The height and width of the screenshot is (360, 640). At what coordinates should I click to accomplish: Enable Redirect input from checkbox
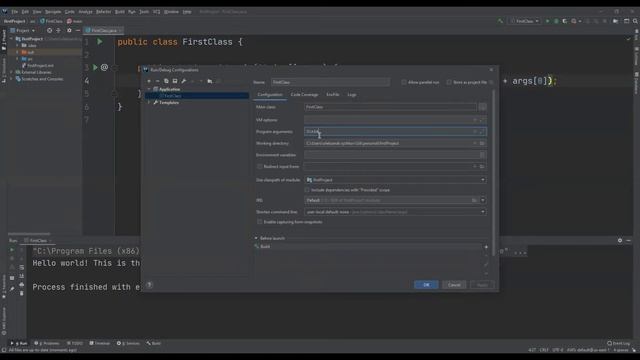pyautogui.click(x=260, y=167)
